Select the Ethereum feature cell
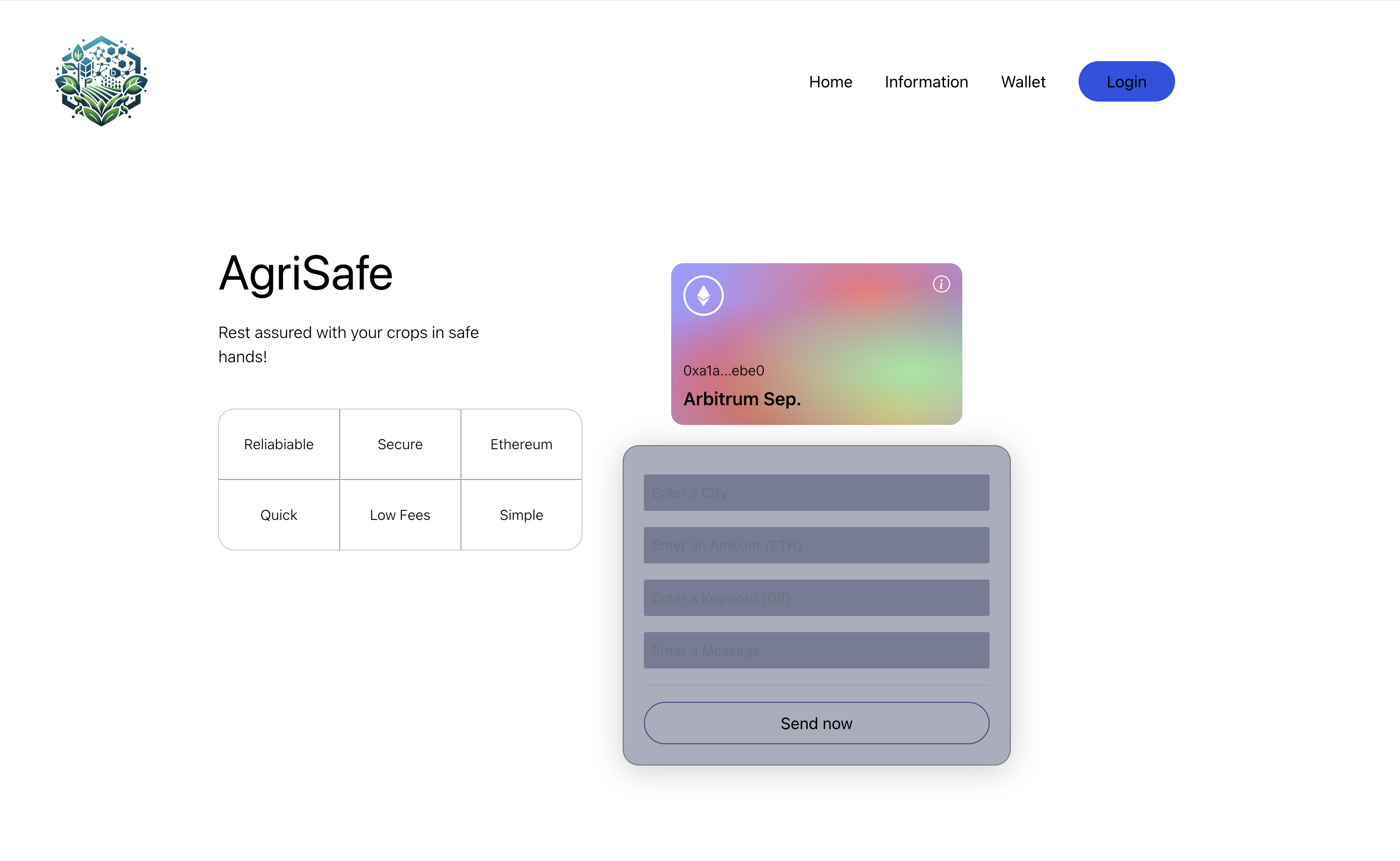Screen dimensions: 1400x861 (x=521, y=444)
